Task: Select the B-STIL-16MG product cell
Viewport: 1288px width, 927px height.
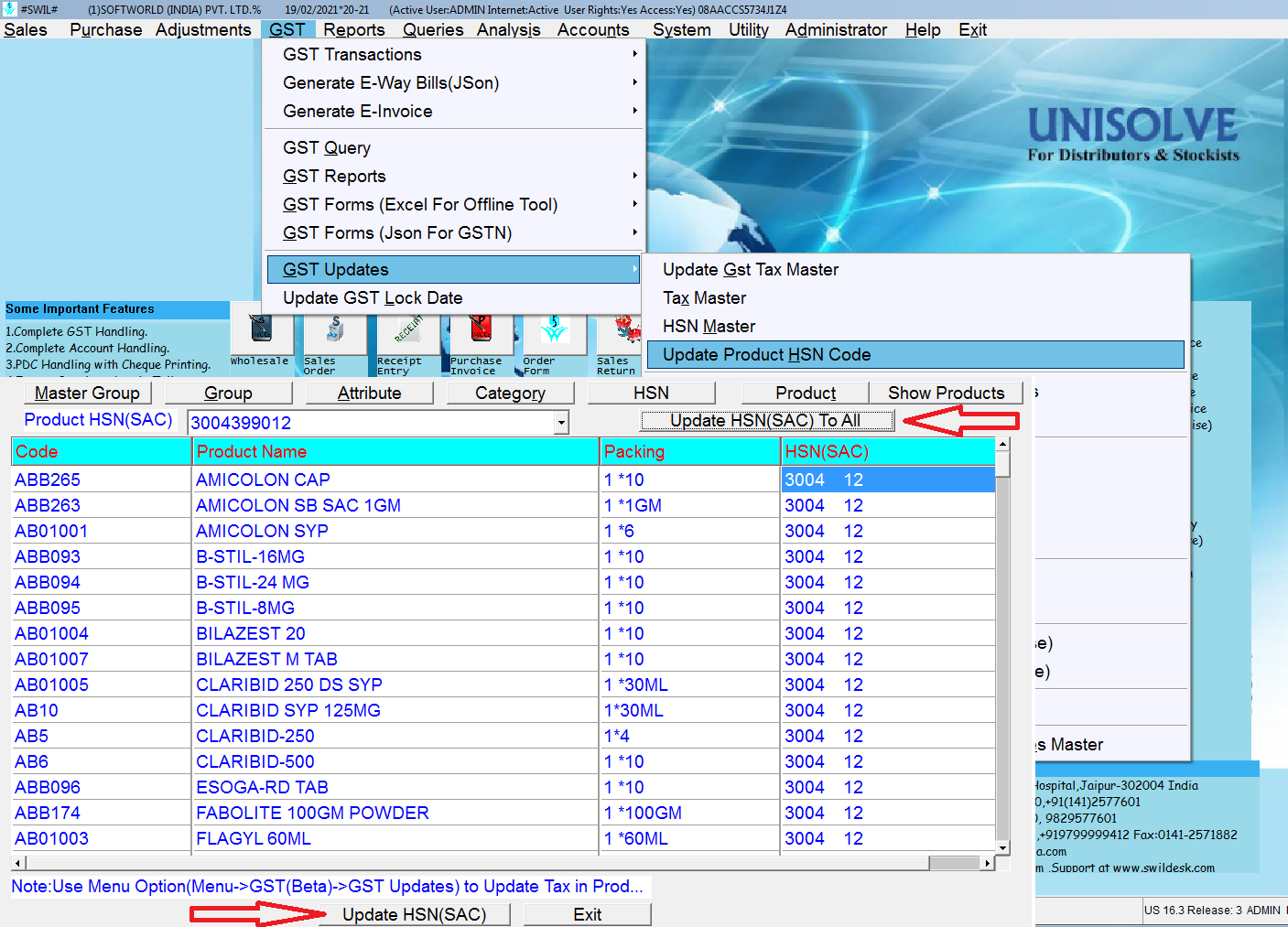Action: (x=395, y=556)
